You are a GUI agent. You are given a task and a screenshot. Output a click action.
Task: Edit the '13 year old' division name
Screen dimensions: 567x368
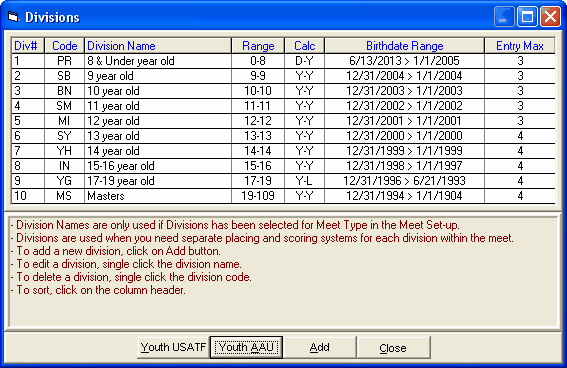click(x=158, y=136)
